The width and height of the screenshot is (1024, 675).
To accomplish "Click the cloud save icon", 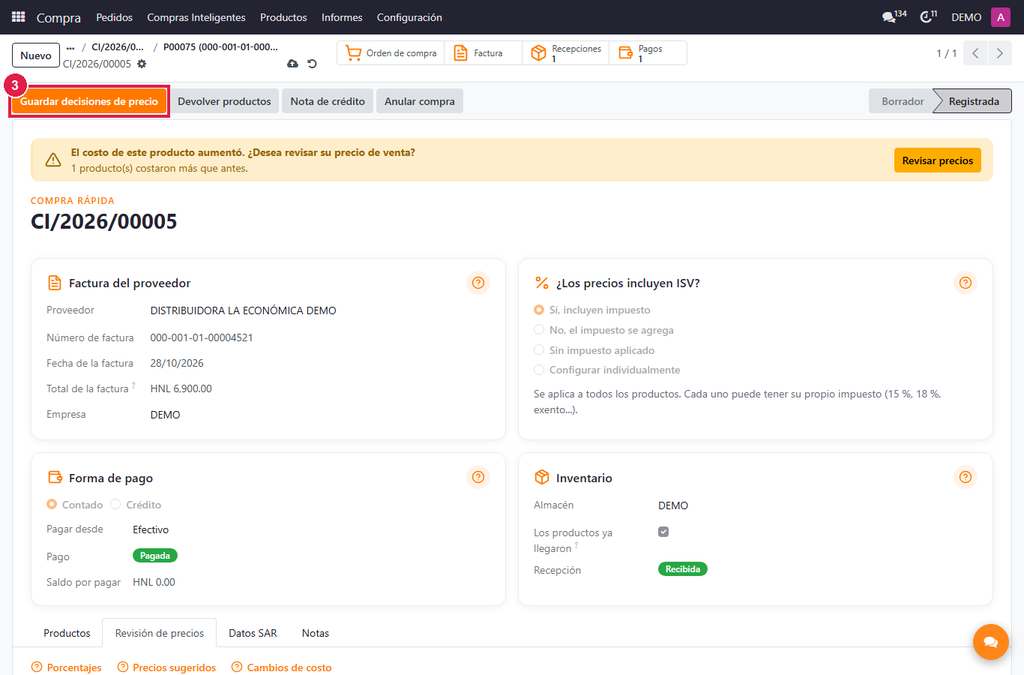I will 293,63.
